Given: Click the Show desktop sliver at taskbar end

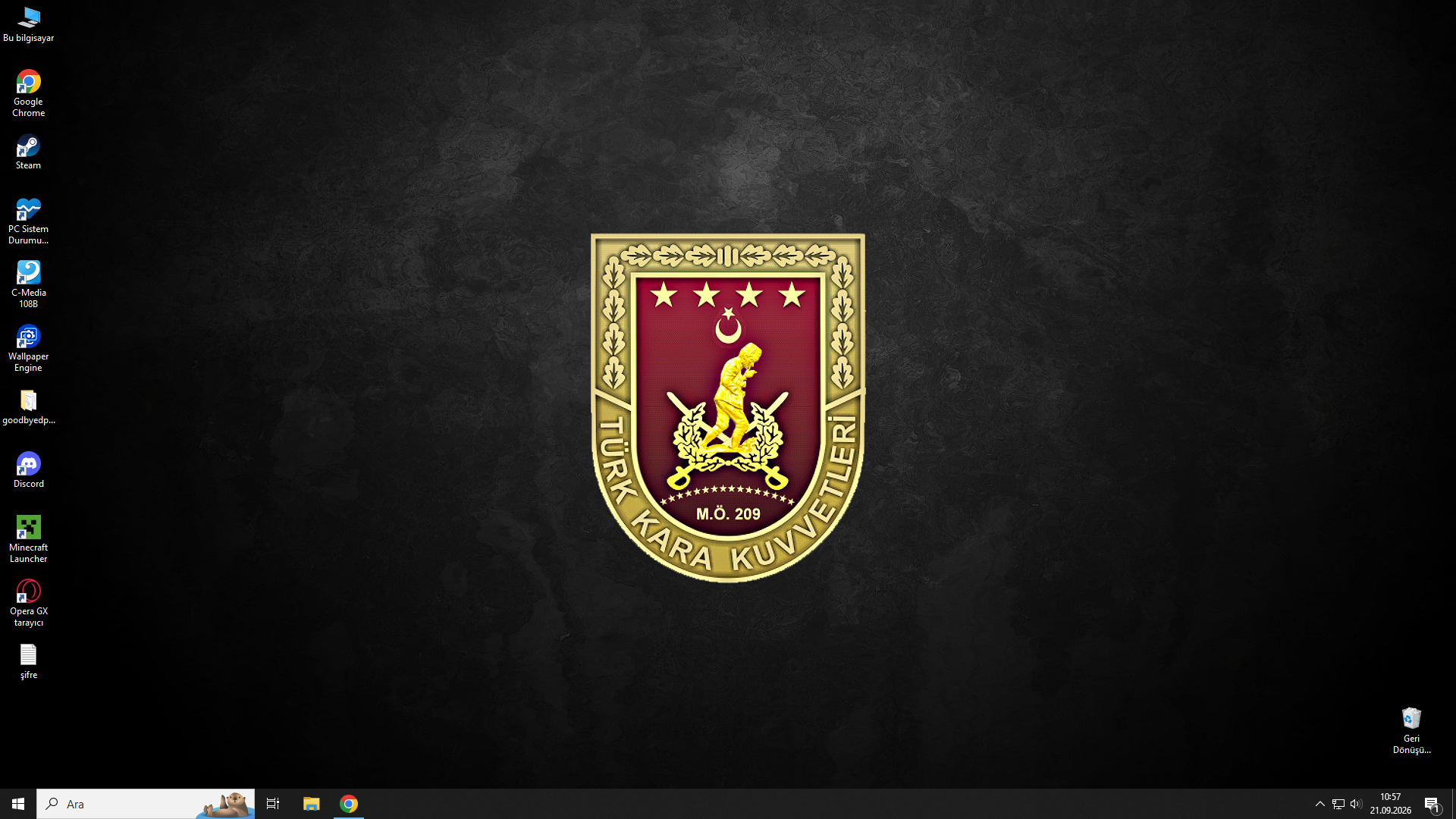Looking at the screenshot, I should point(1453,804).
